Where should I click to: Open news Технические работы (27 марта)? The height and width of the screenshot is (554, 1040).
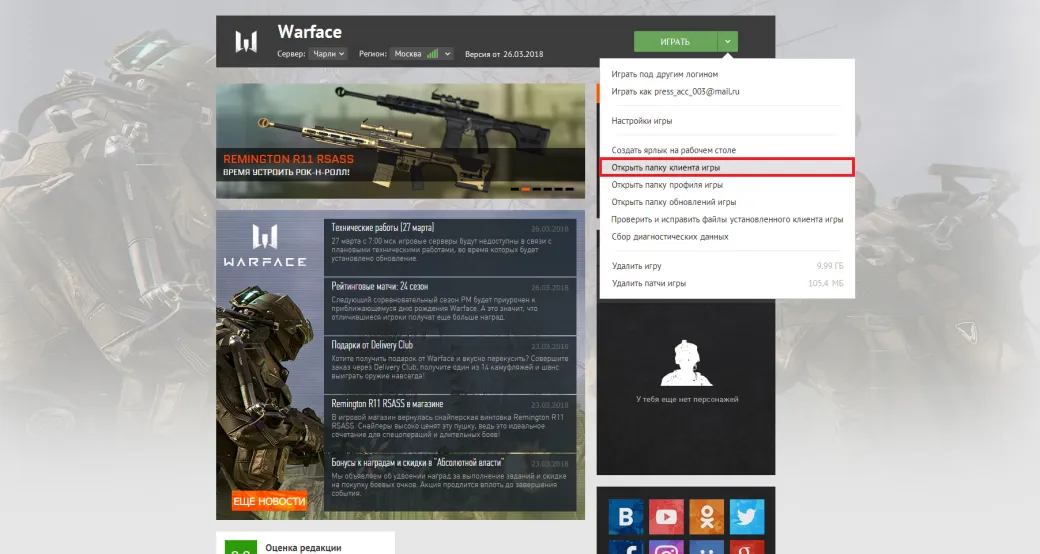tap(450, 247)
